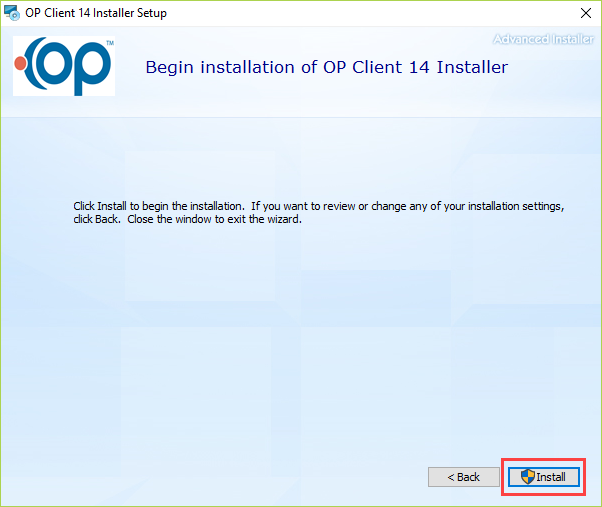Click the heading "Begin installation of OP Client 14 Installer"
602x507 pixels.
(327, 67)
